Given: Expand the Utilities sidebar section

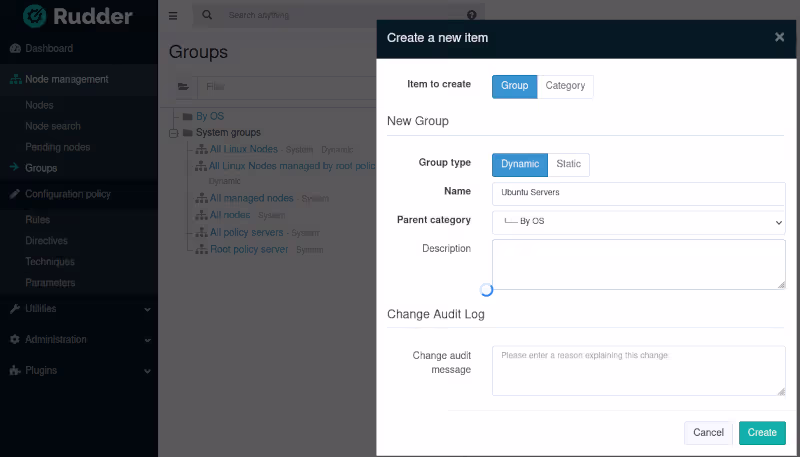Looking at the screenshot, I should coord(78,309).
